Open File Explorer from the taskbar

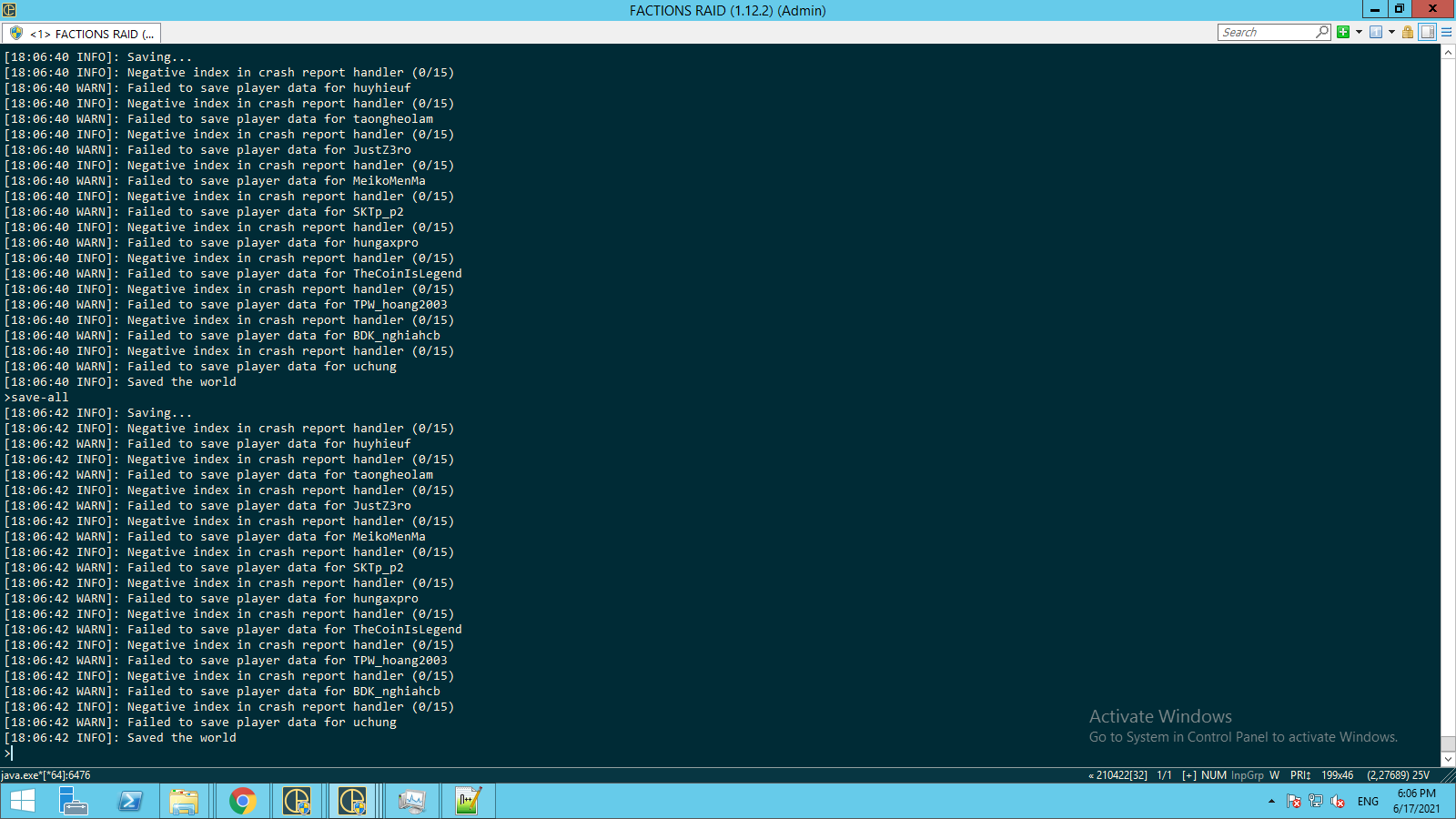tap(184, 801)
